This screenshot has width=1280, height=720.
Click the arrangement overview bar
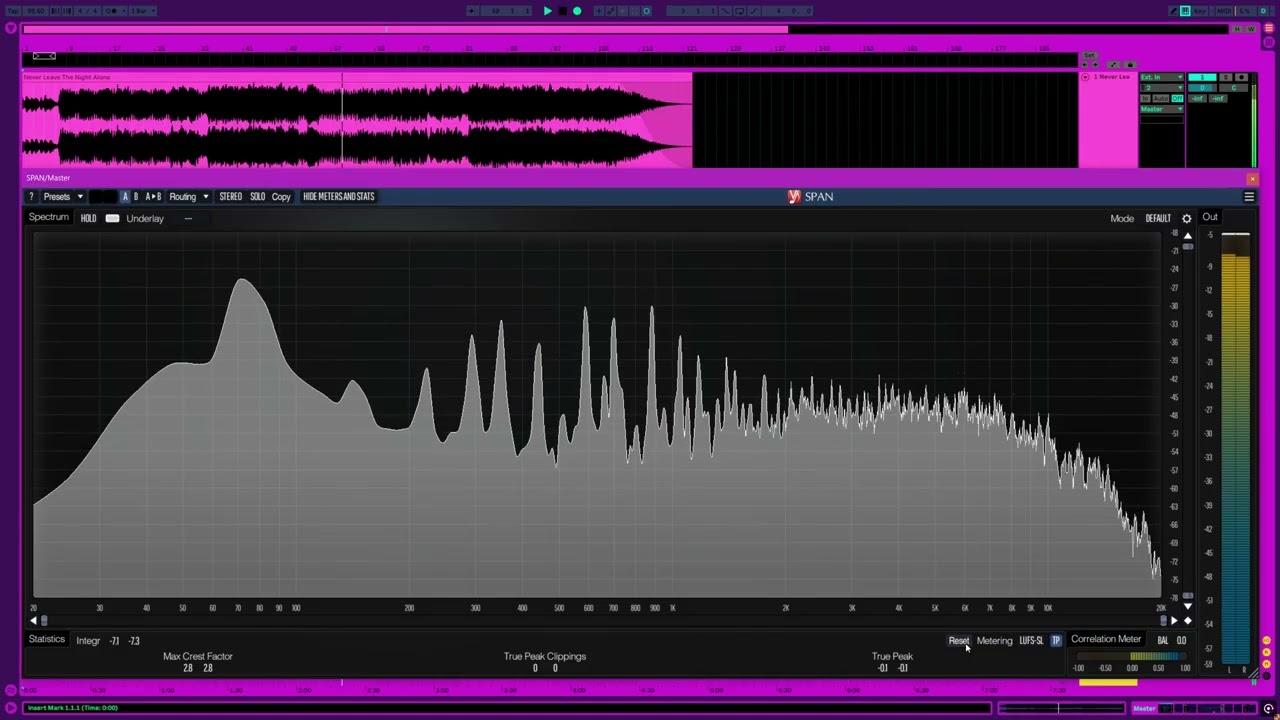pos(625,29)
